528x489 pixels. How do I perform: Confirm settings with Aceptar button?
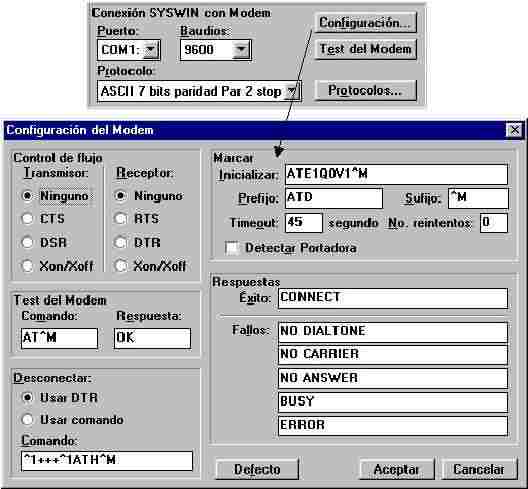397,469
